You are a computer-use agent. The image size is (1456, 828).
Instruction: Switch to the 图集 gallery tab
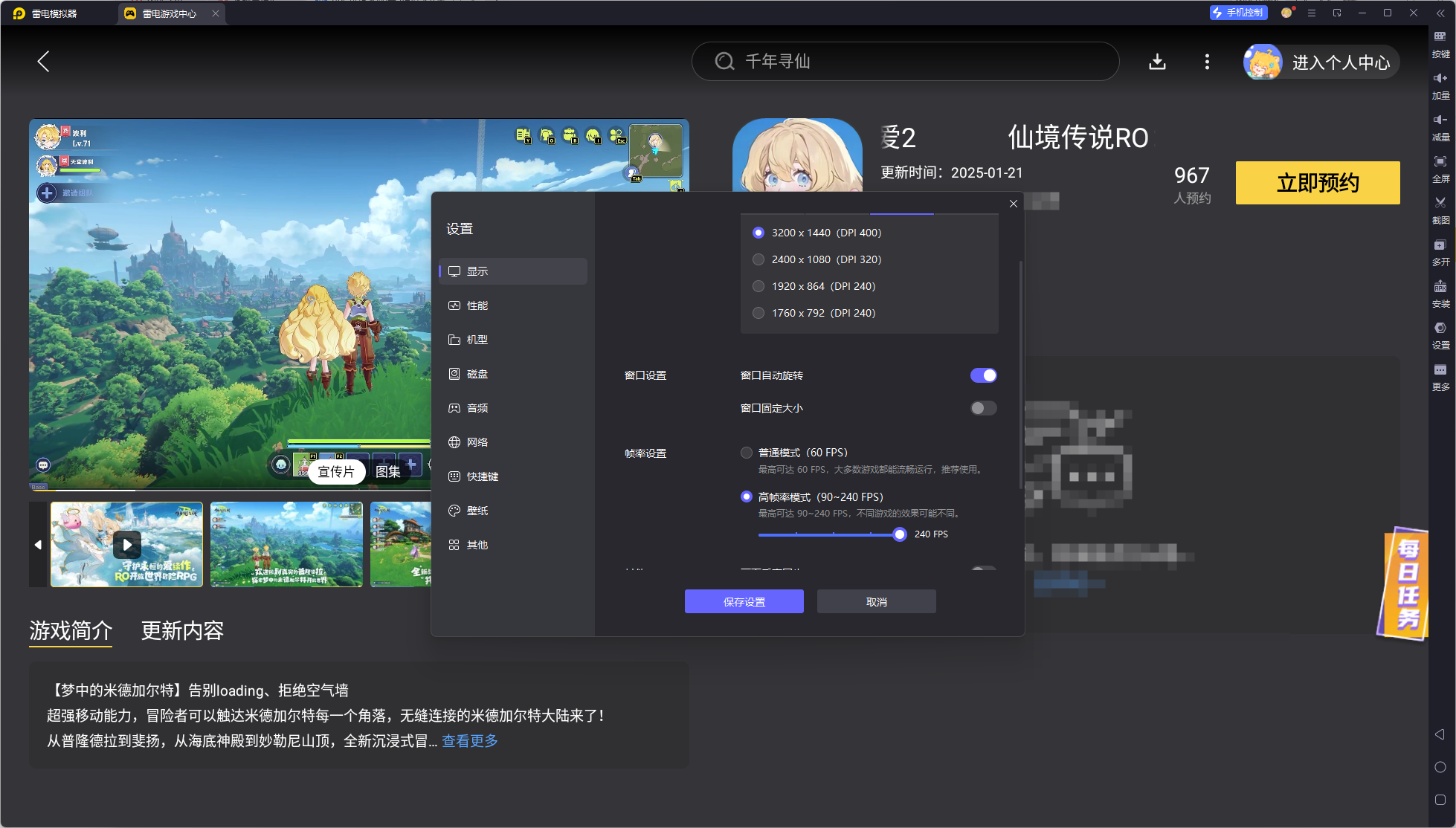click(x=390, y=471)
